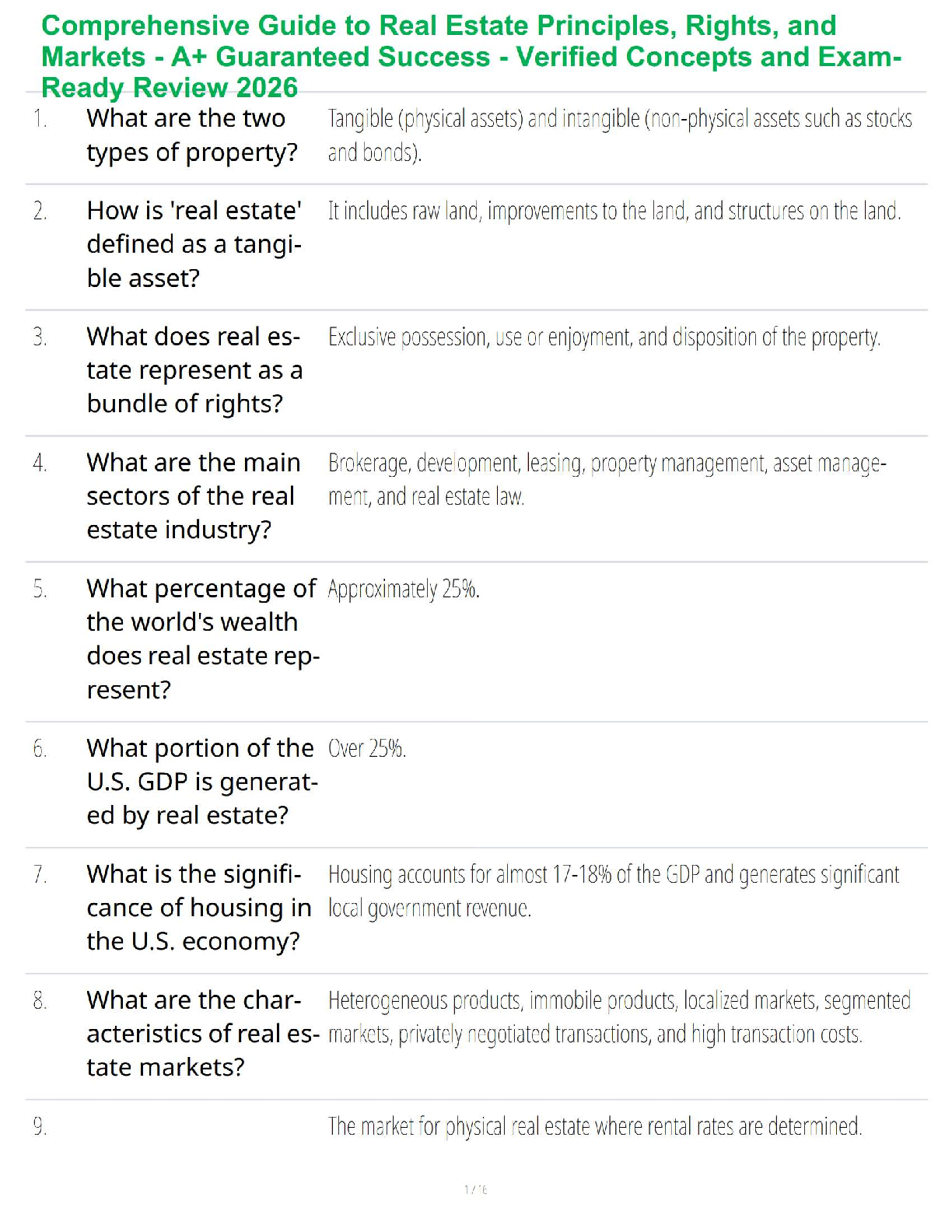Click the green document title heading
This screenshot has width=952, height=1232.
click(x=471, y=57)
